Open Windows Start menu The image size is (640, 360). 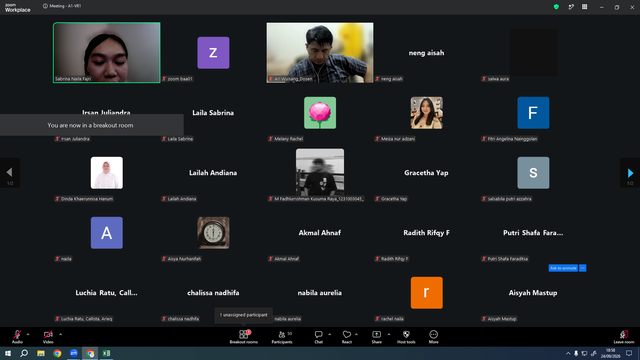tap(8, 353)
